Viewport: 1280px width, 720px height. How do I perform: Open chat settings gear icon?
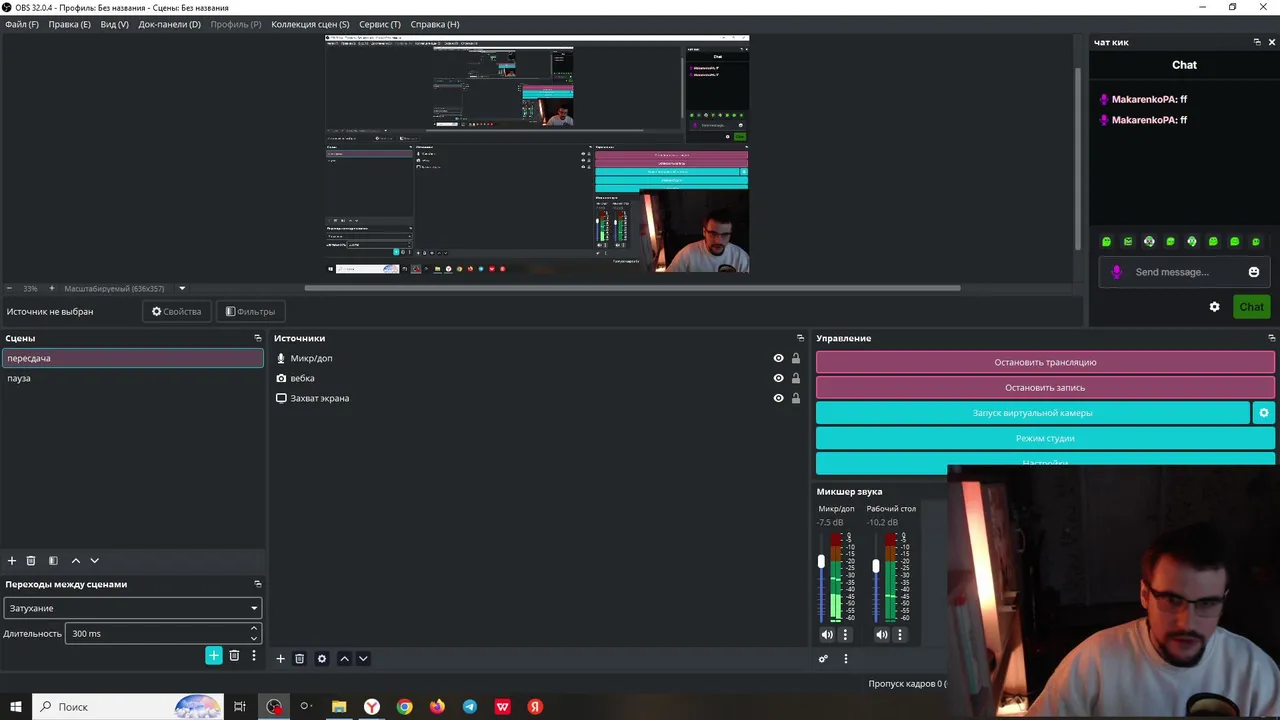coord(1215,307)
